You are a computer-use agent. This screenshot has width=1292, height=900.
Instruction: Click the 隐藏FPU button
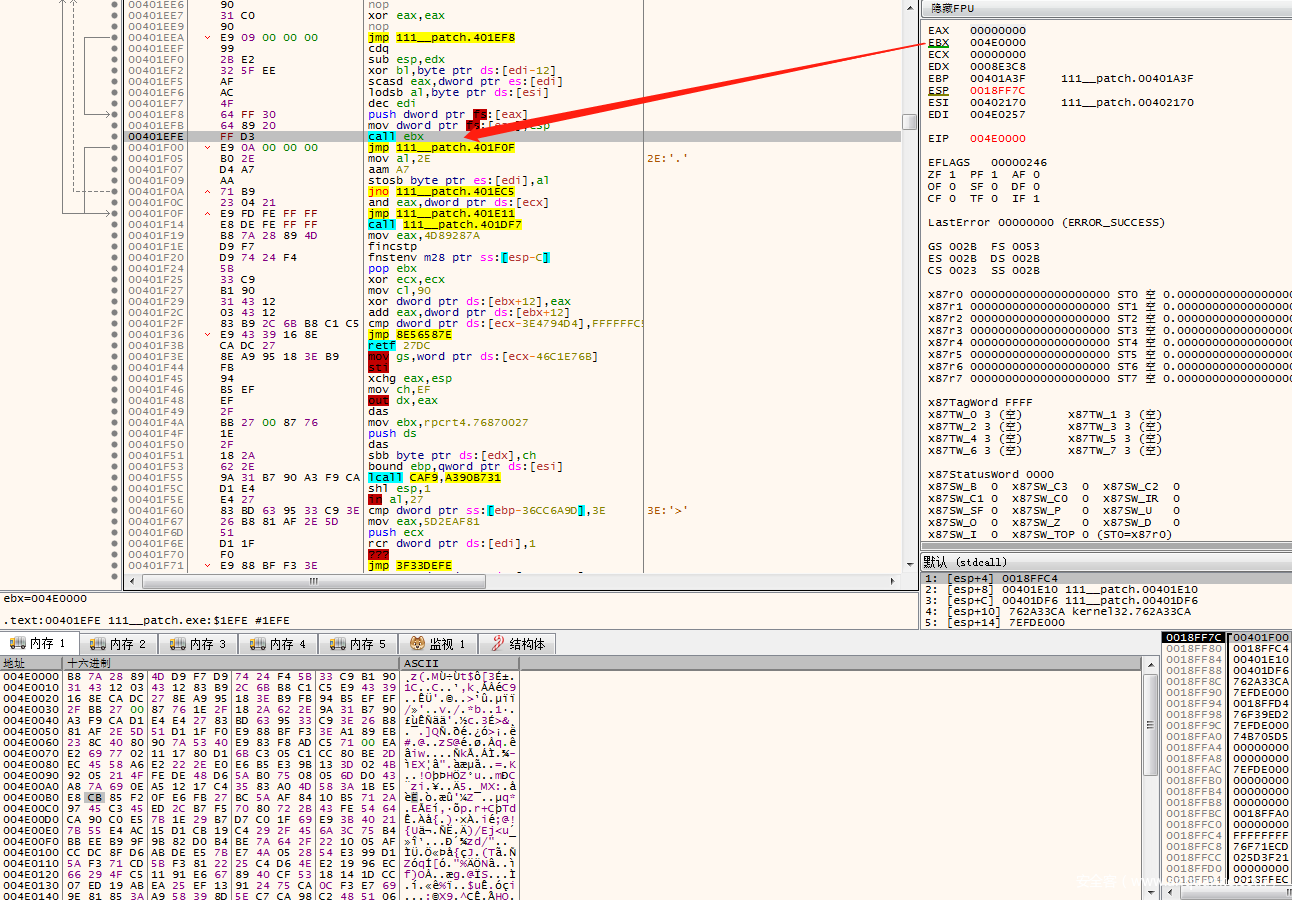click(x=952, y=8)
